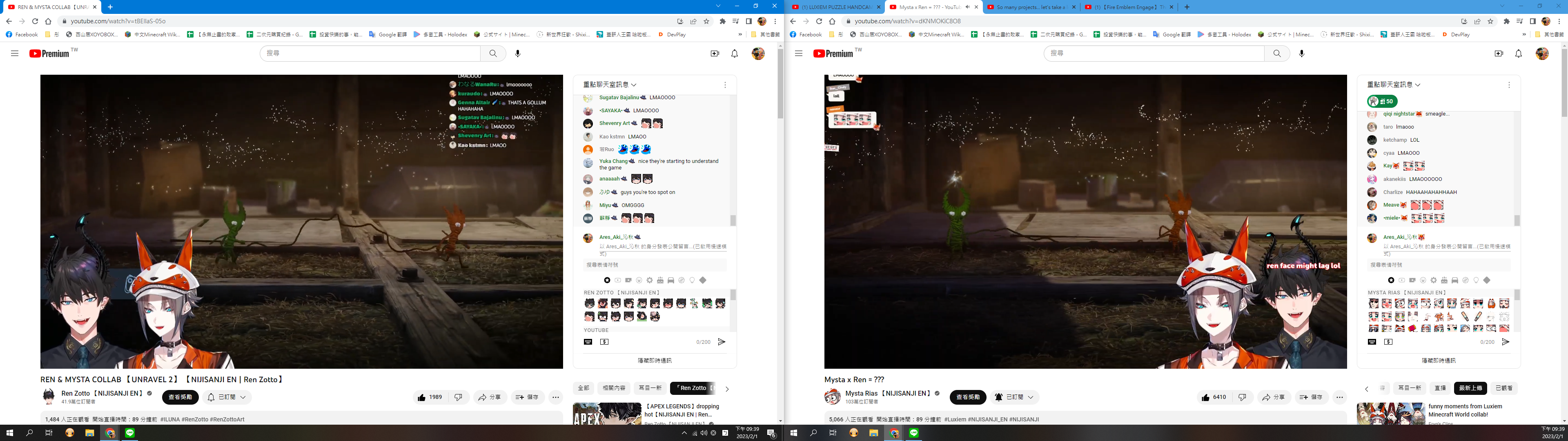Click the left chat messages scrollbar thumb
Screen dimensions: 1568x441
(733, 220)
